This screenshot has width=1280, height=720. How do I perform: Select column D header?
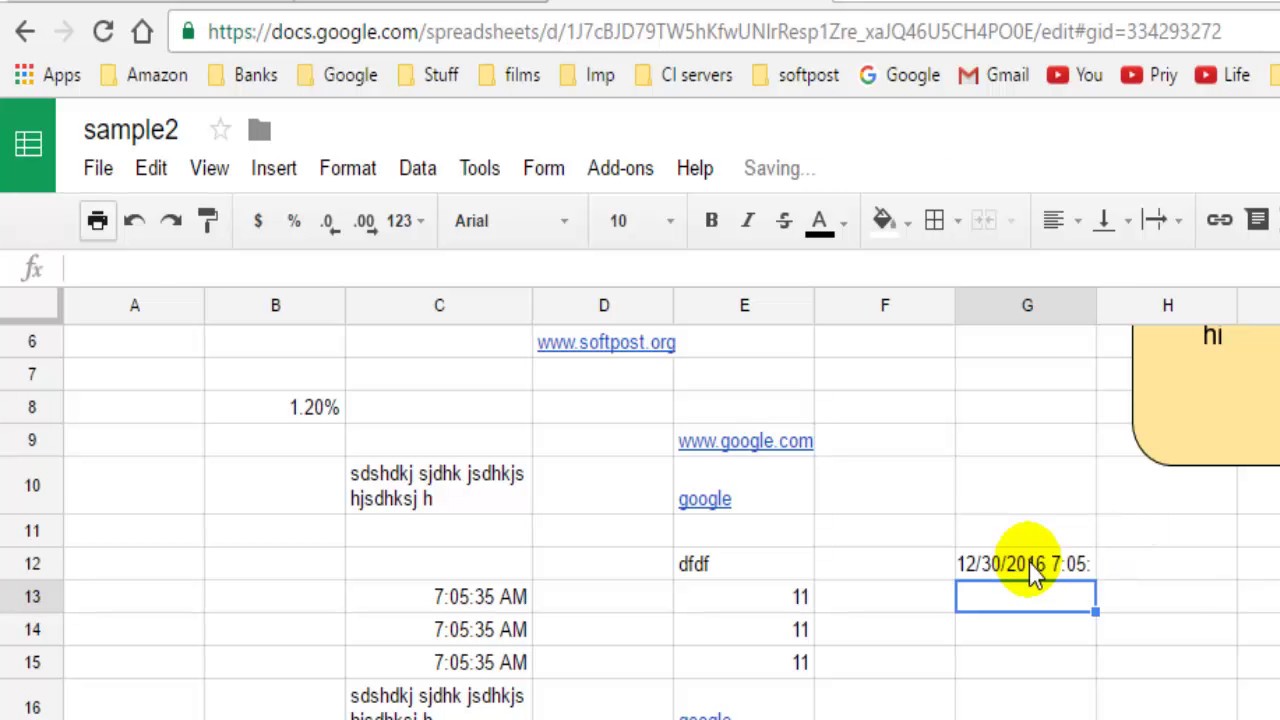point(603,305)
